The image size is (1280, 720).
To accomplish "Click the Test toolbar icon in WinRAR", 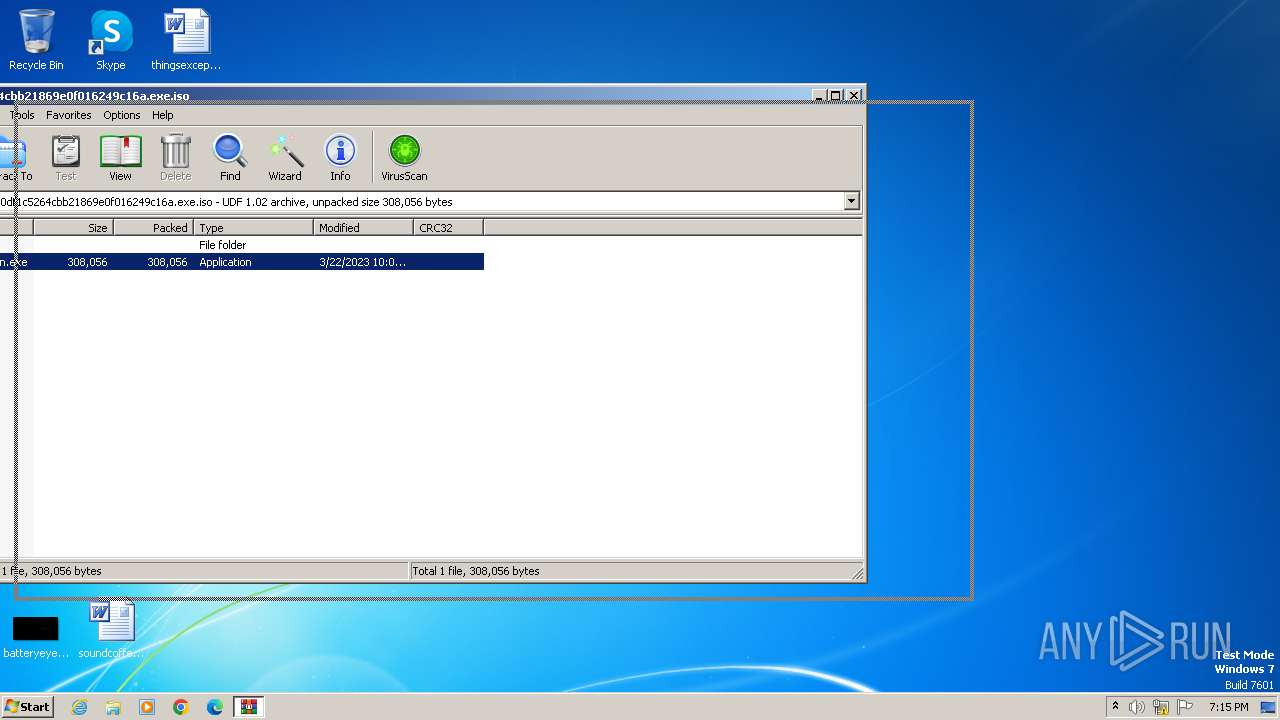I will [65, 158].
